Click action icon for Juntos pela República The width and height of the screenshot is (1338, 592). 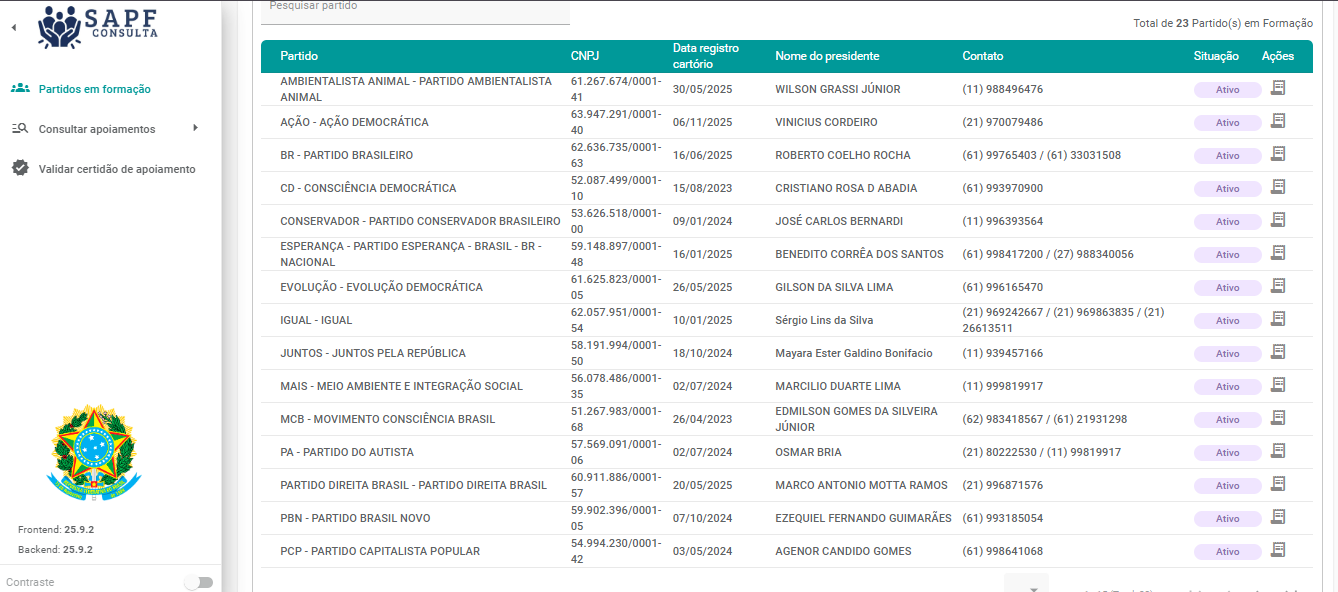point(1277,352)
